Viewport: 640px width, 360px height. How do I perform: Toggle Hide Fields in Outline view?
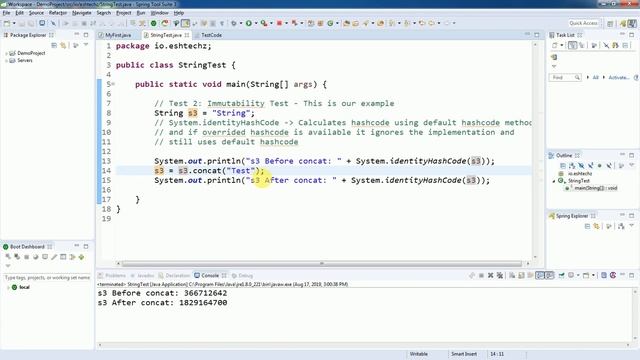581,166
